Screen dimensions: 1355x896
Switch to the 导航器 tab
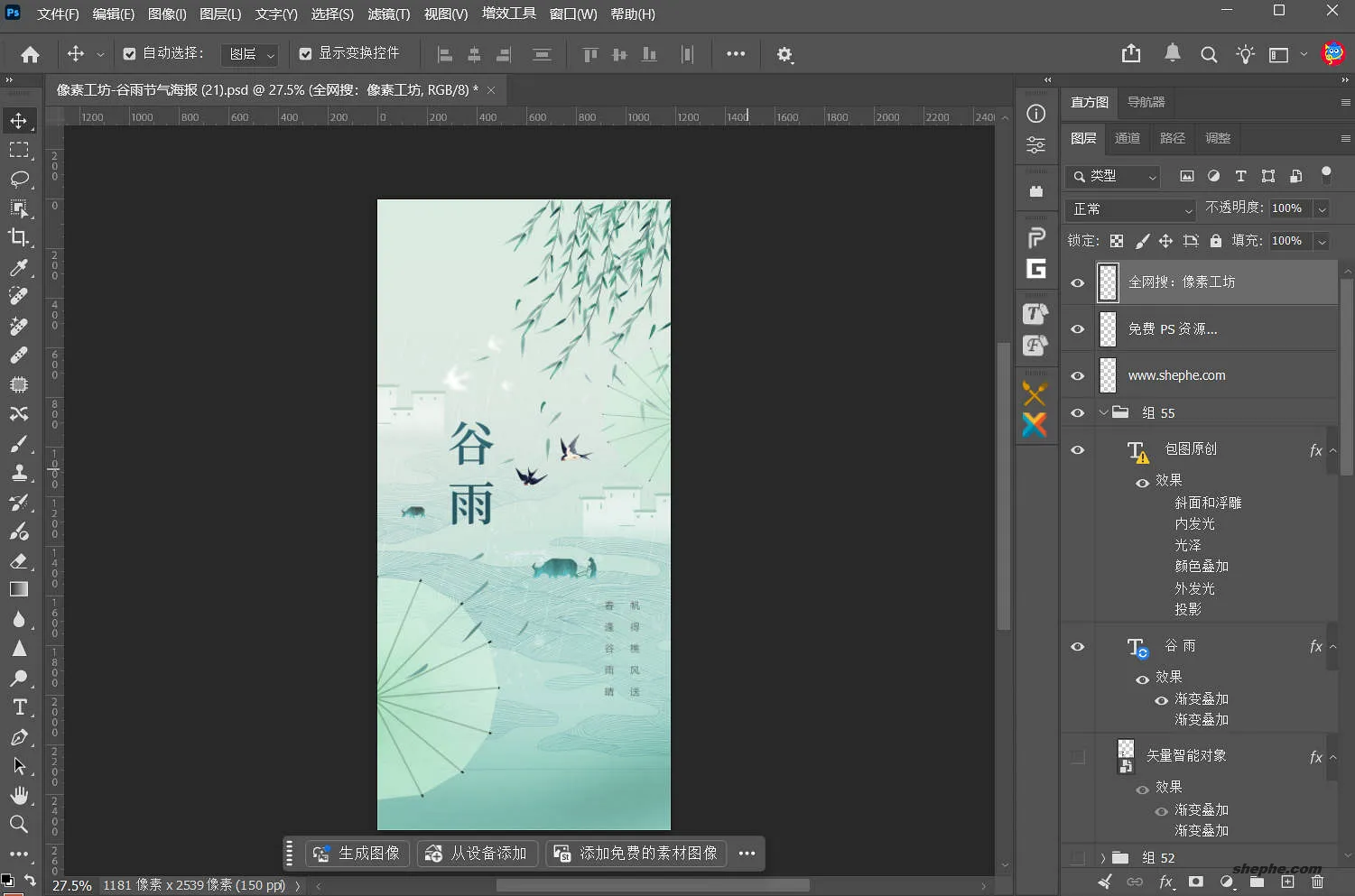(1146, 102)
